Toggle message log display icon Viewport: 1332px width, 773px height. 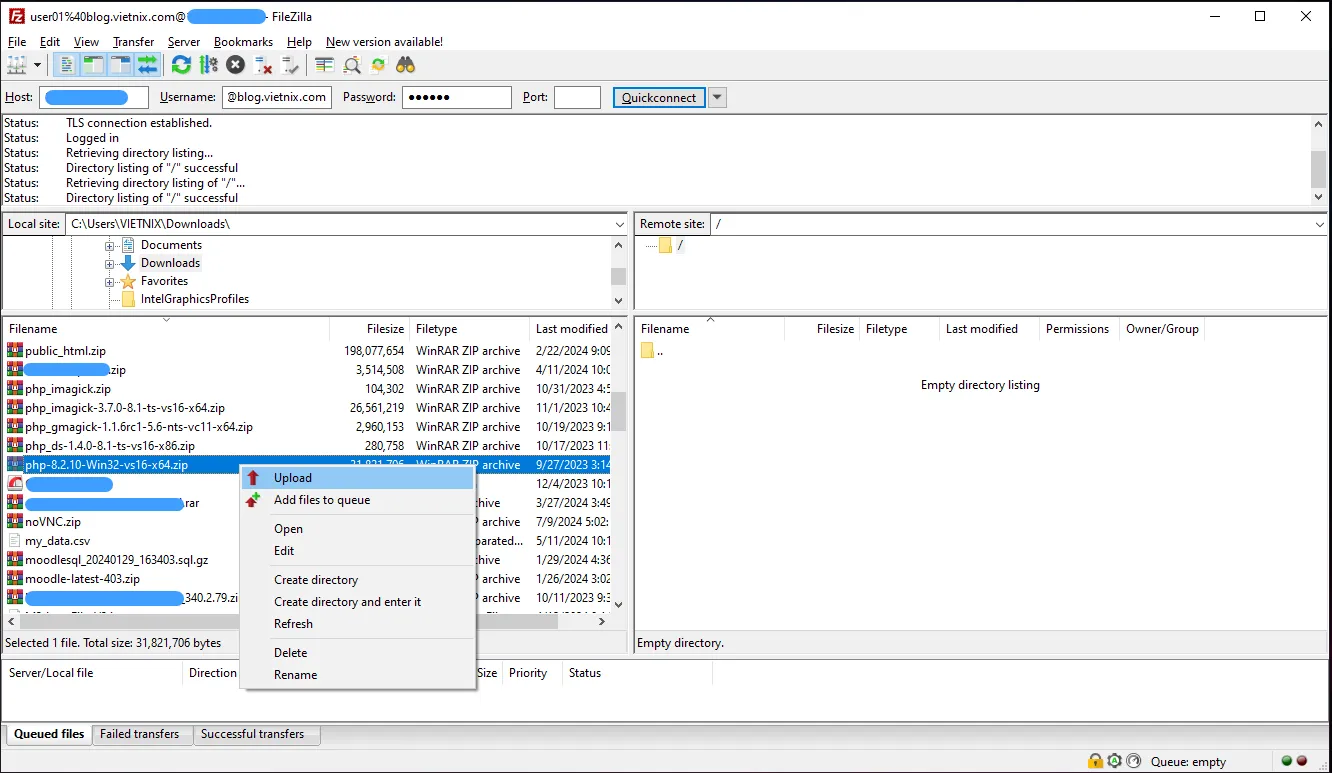(67, 65)
